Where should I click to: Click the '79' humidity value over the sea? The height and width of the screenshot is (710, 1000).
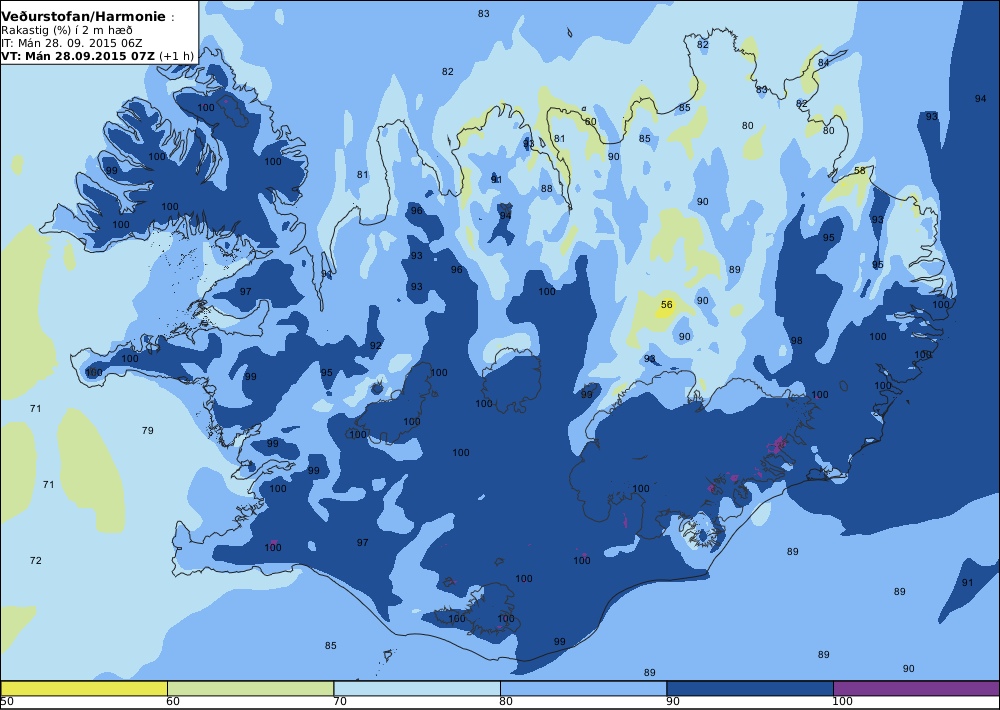147,431
